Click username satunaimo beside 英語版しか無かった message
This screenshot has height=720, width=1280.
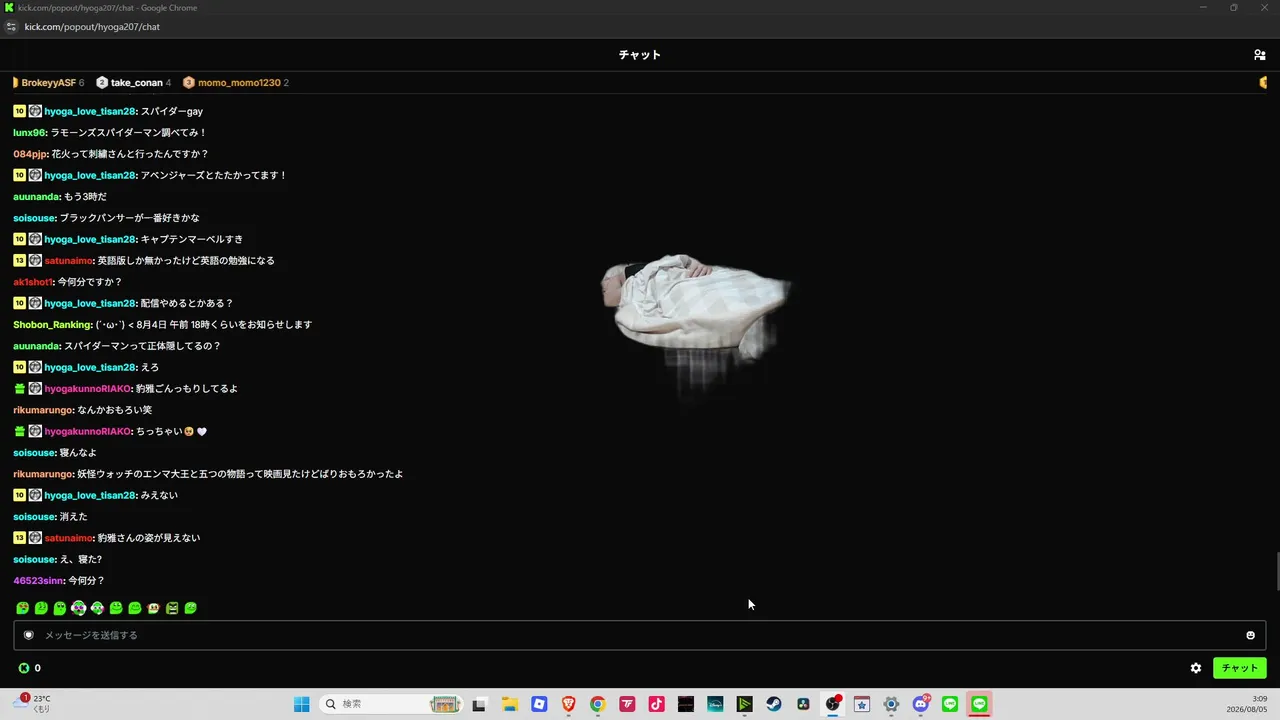tap(69, 261)
